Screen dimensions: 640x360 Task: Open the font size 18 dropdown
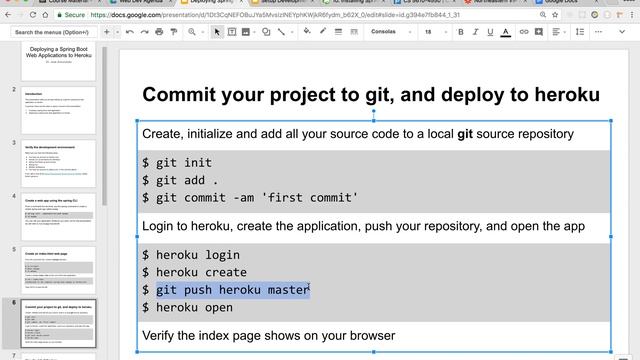(435, 32)
